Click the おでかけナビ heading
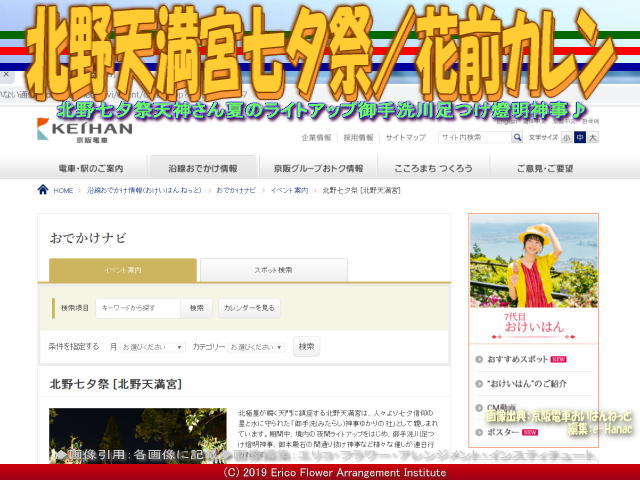The height and width of the screenshot is (480, 640). pyautogui.click(x=88, y=238)
